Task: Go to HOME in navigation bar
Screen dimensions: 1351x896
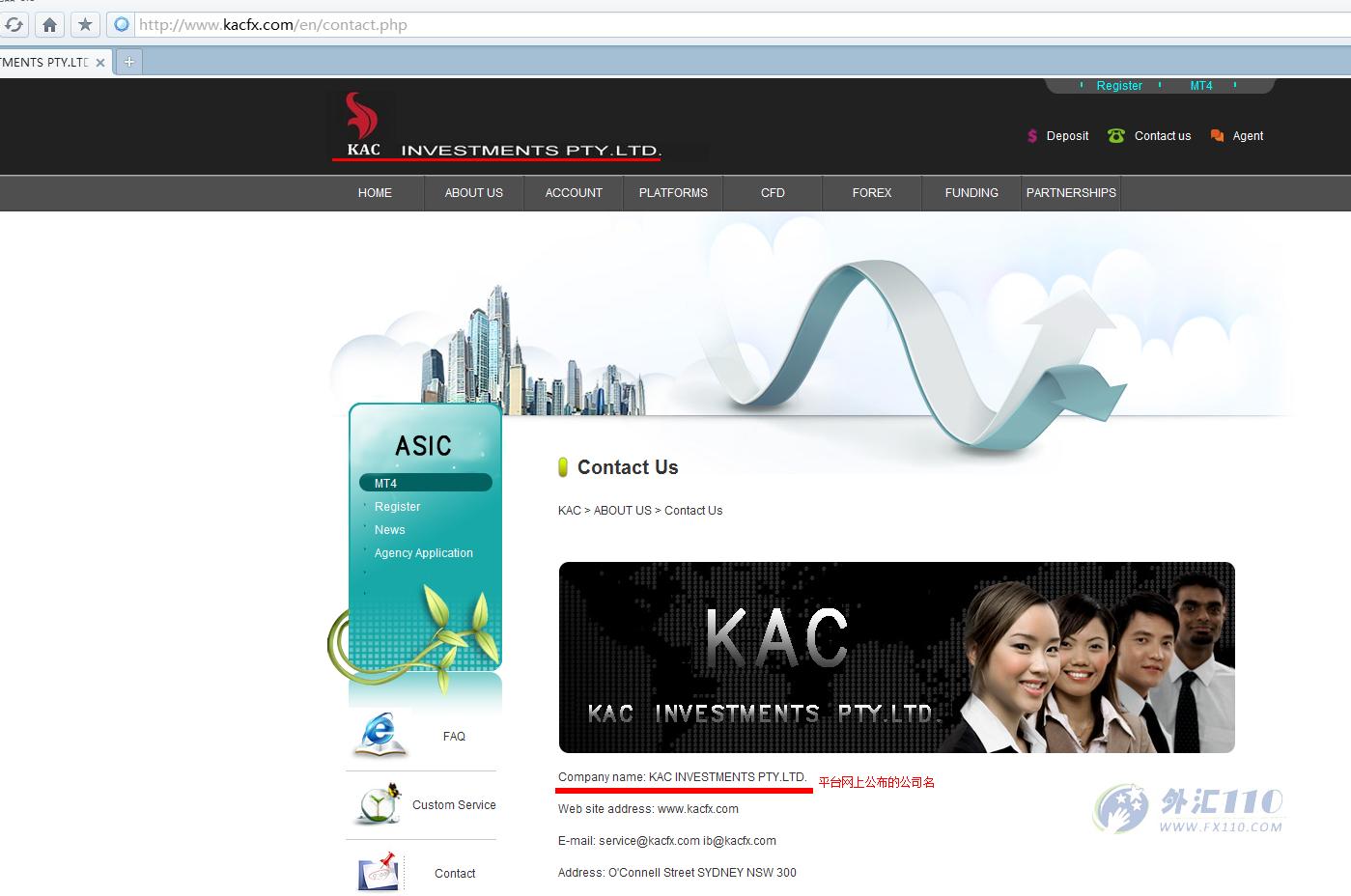Action: (375, 193)
